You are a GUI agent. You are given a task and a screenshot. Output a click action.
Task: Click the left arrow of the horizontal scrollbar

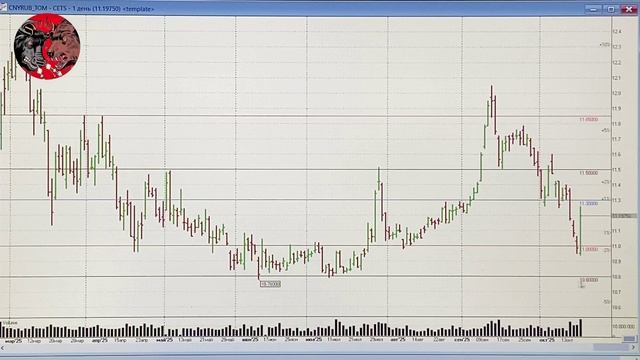pos(2,348)
